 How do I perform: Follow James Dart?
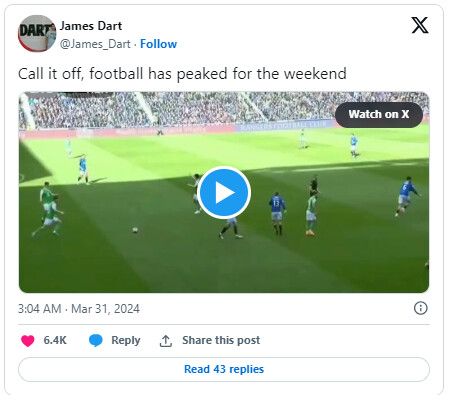[x=158, y=44]
